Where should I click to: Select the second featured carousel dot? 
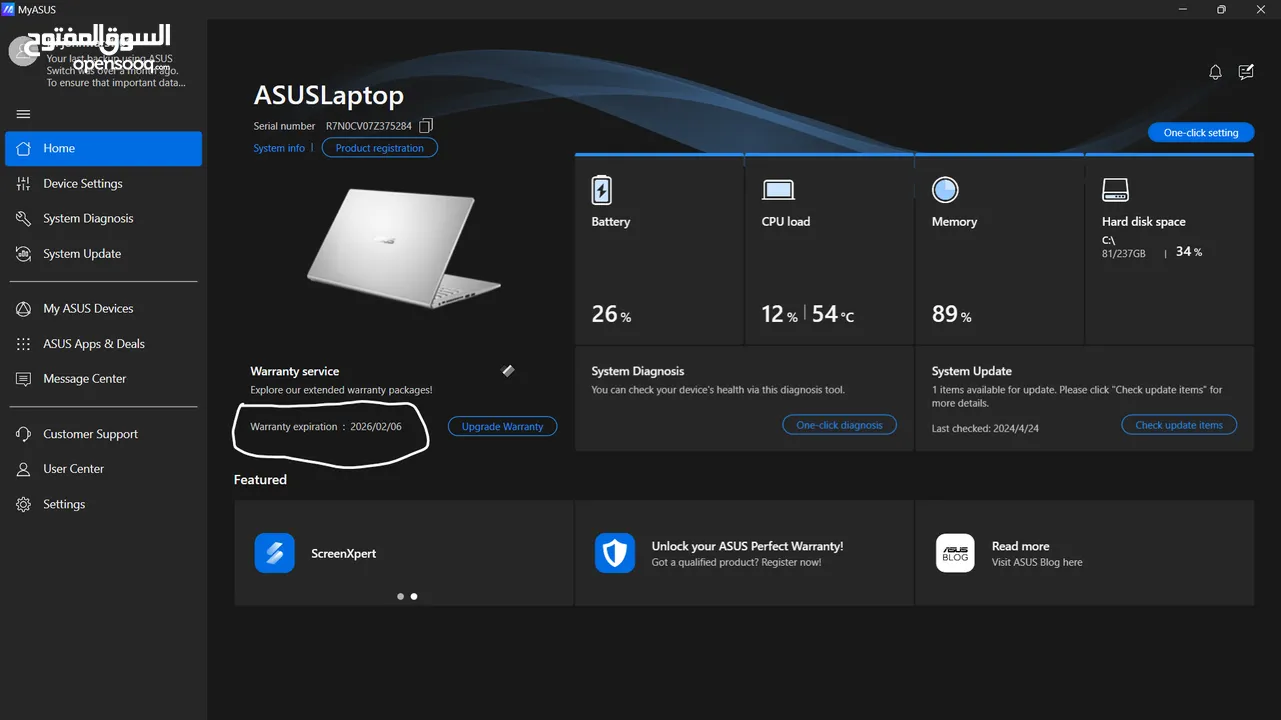(x=414, y=596)
